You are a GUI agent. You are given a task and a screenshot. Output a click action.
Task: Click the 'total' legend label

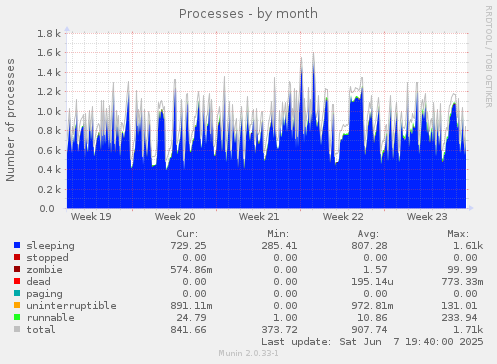tap(41, 330)
